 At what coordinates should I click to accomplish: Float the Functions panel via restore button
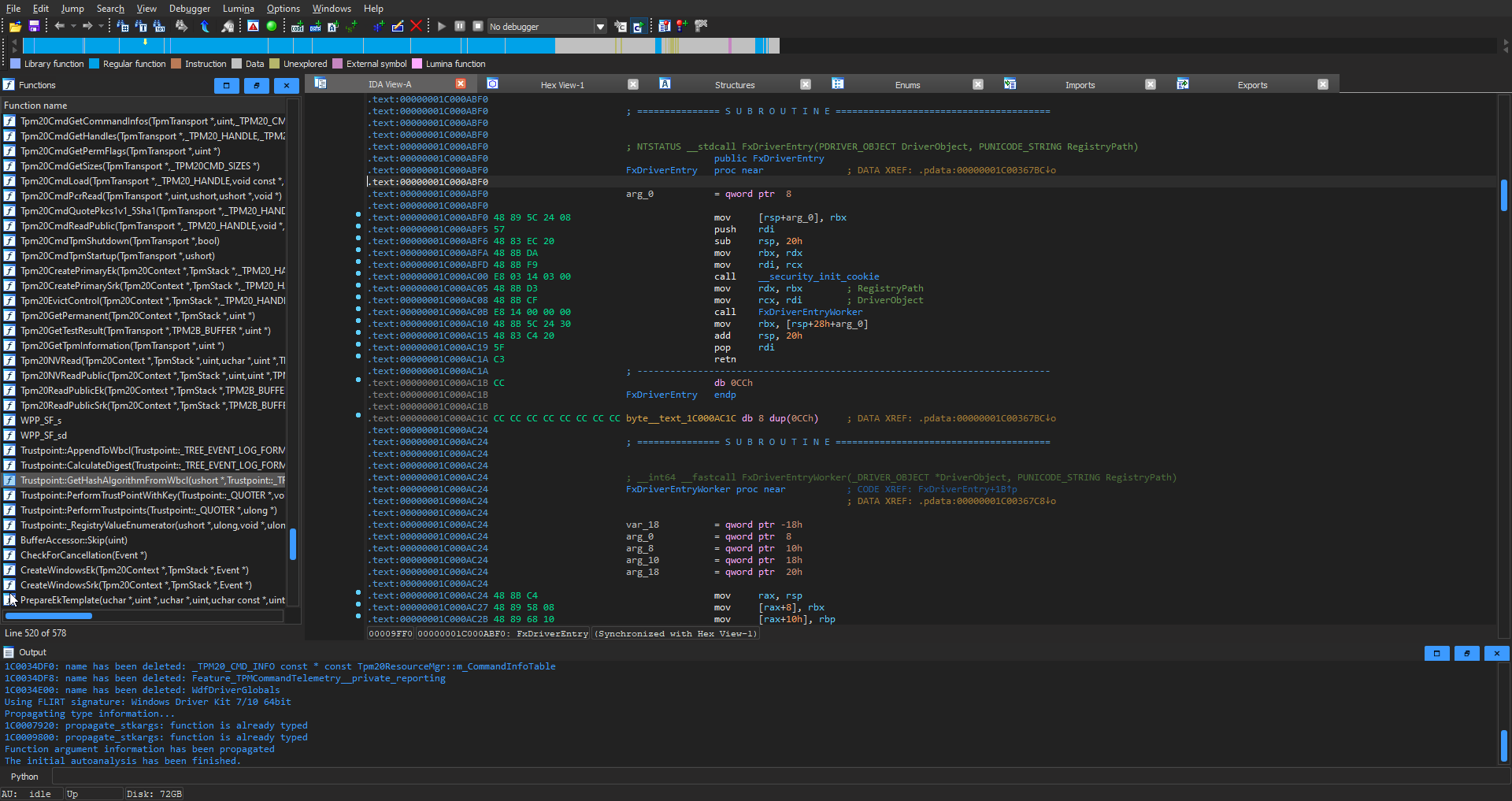tap(257, 85)
